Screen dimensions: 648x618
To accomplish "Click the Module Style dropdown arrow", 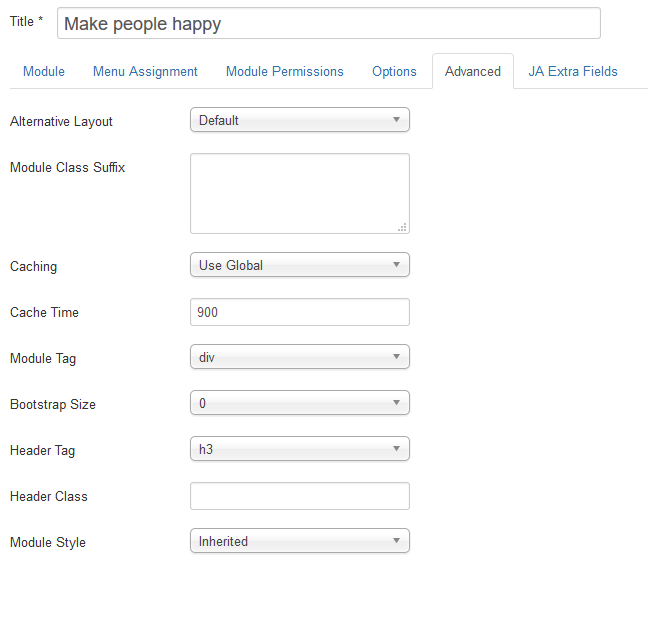I will (396, 541).
